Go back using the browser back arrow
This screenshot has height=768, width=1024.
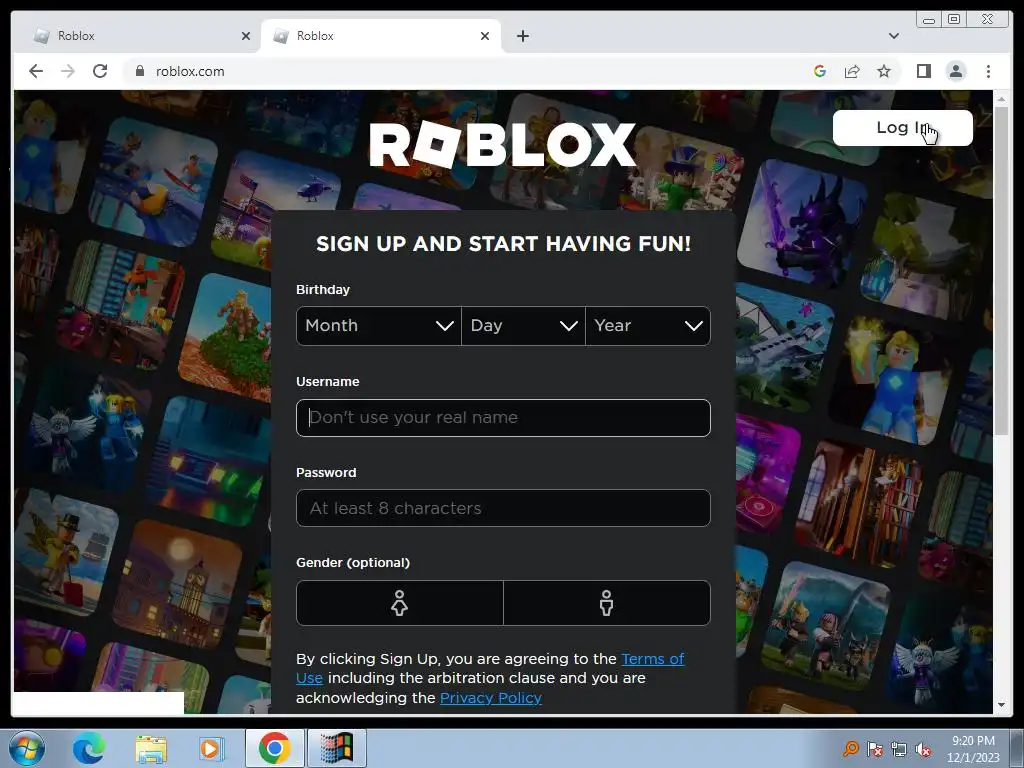36,71
